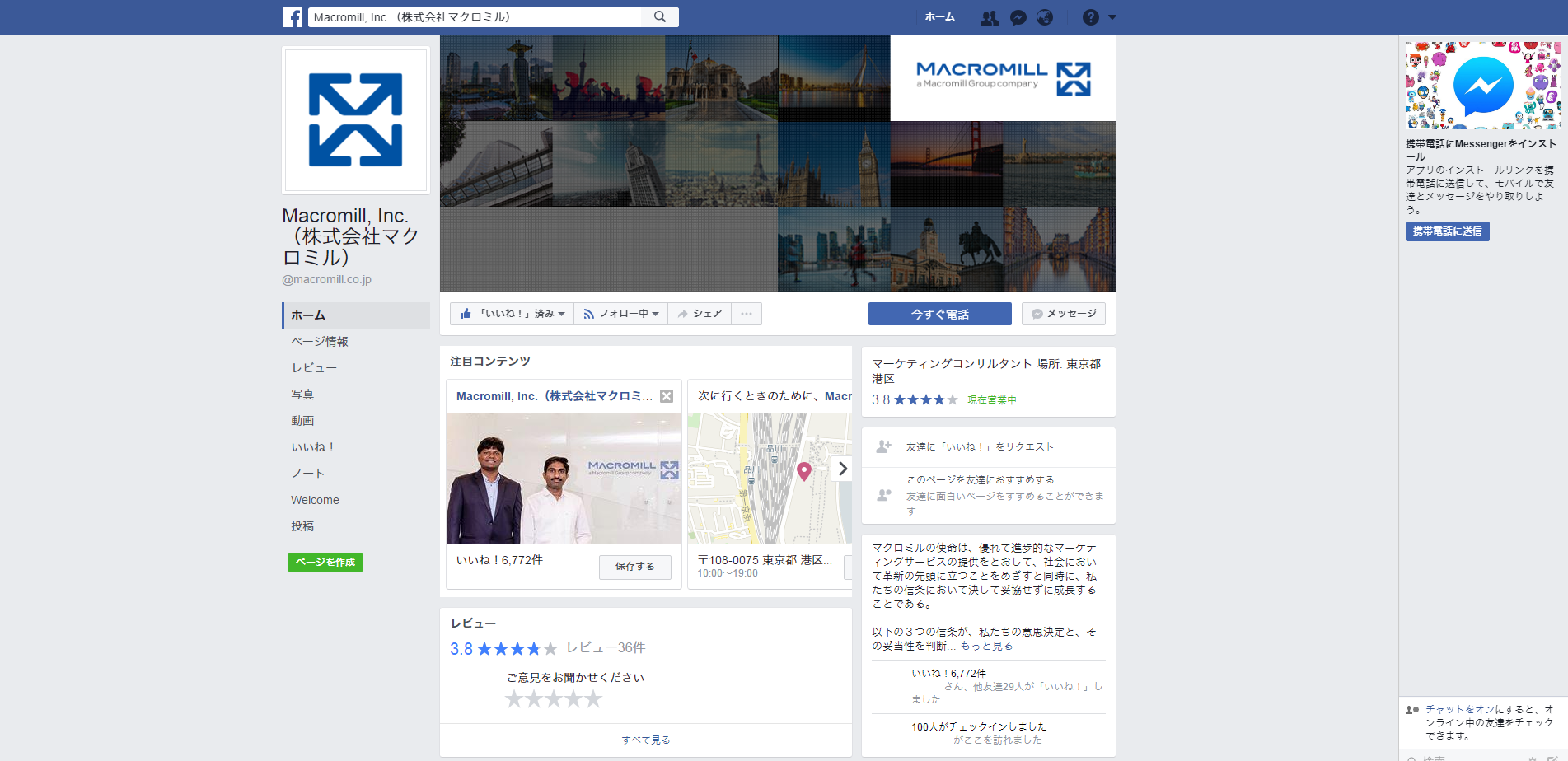Open ノート in the sidebar
1568x761 pixels.
pos(308,474)
